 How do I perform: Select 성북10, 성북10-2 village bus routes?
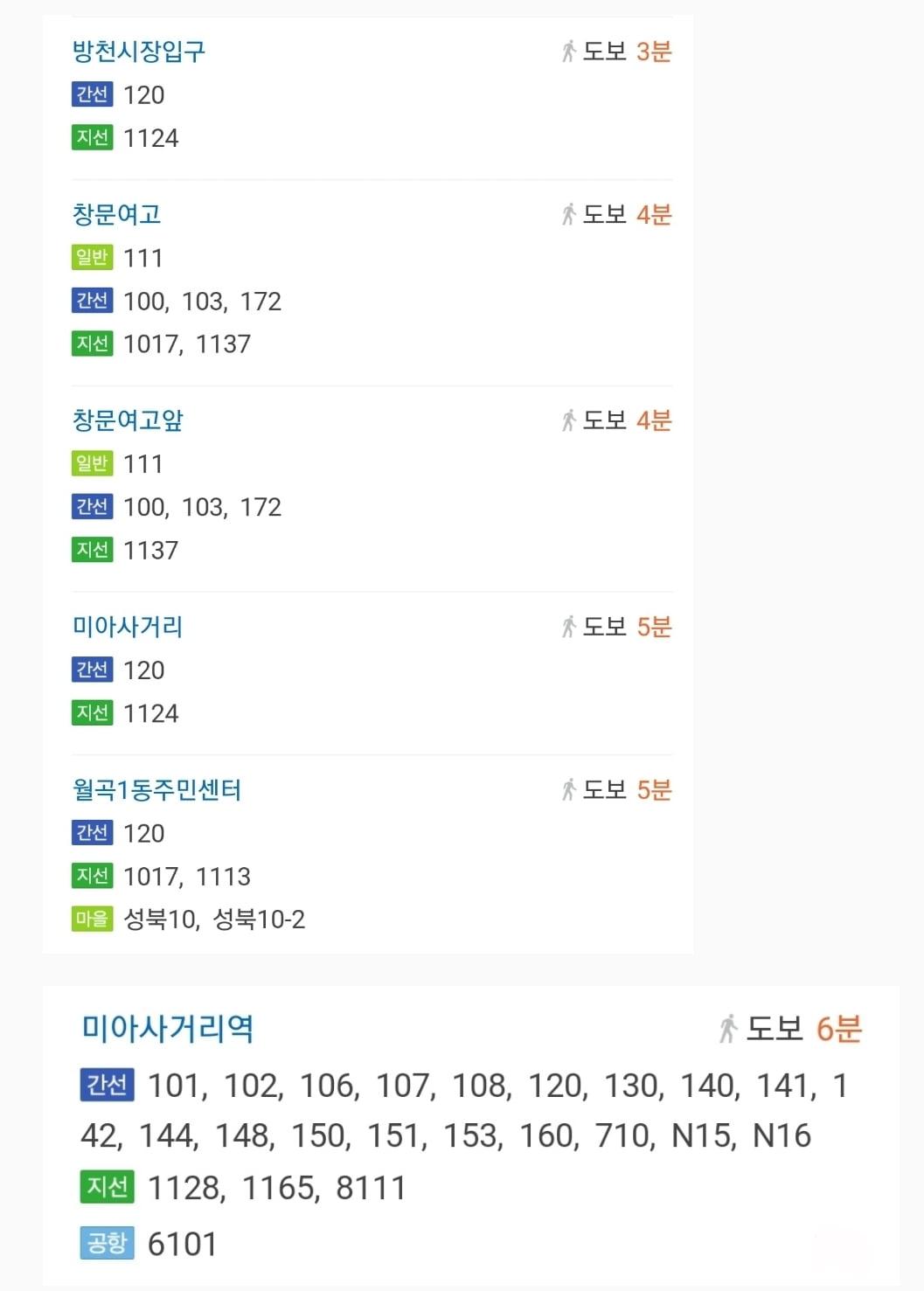[x=214, y=920]
